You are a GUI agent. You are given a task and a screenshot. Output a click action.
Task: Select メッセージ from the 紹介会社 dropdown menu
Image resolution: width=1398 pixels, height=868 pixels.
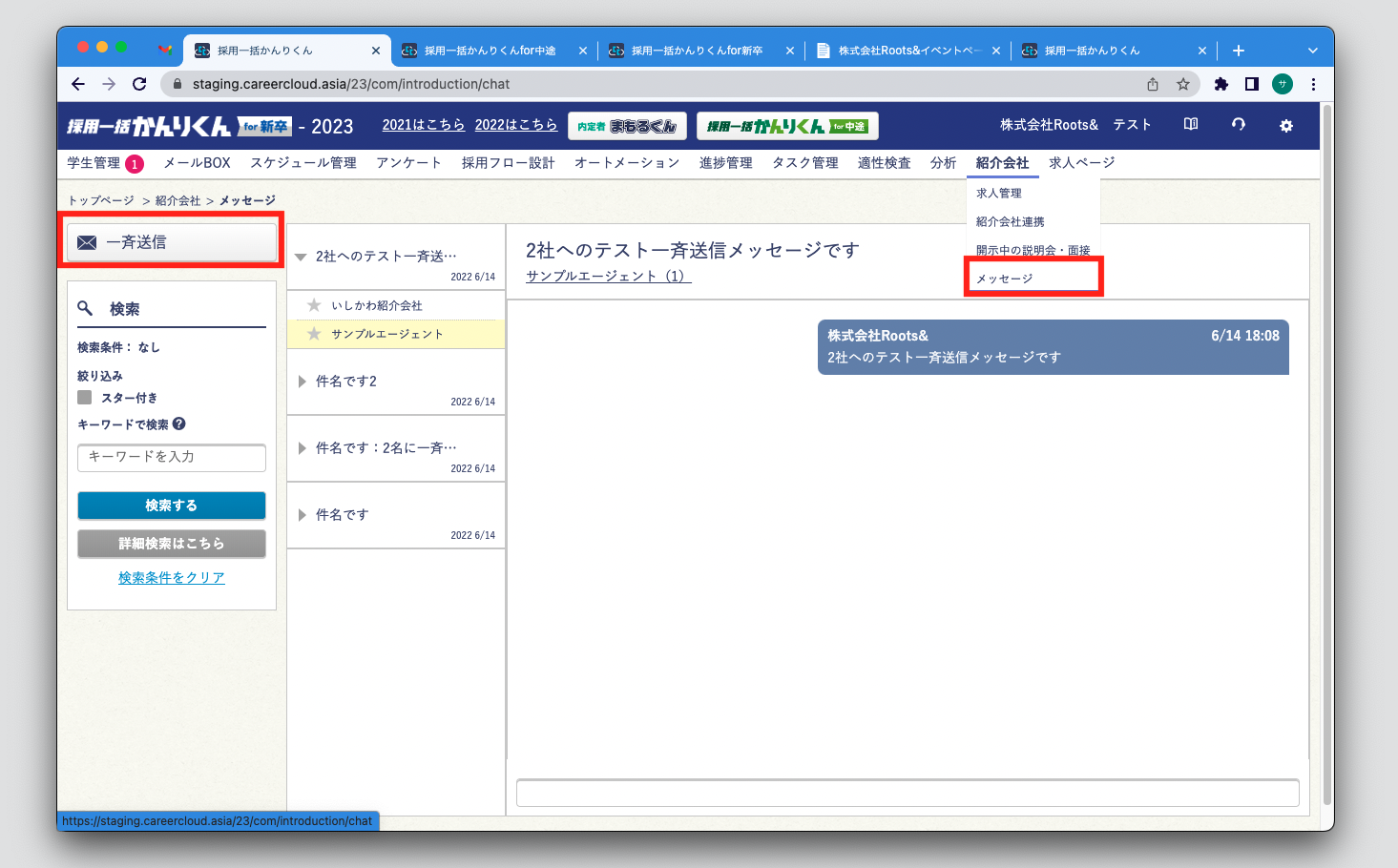[1005, 279]
